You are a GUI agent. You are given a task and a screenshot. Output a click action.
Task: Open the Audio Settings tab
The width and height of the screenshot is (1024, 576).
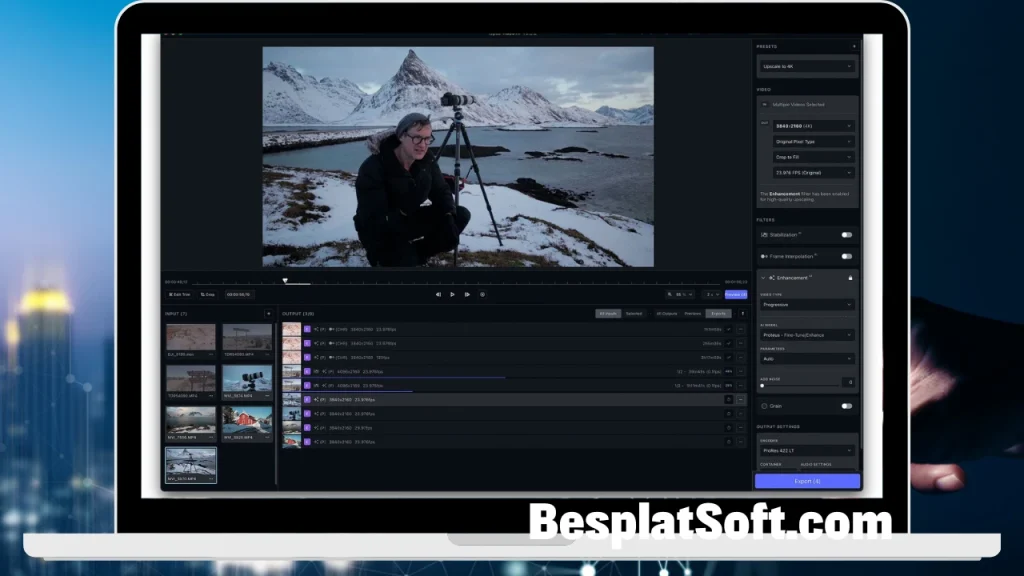[x=815, y=464]
